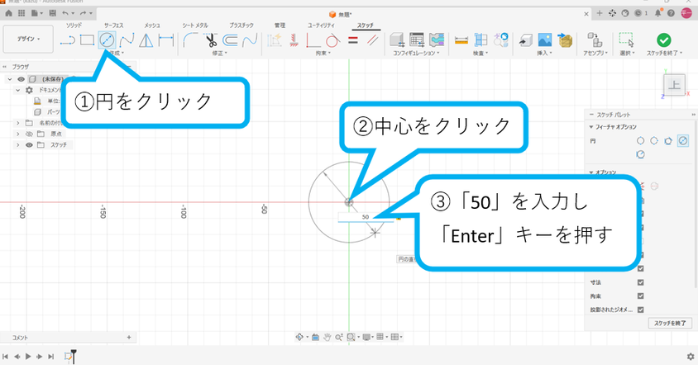Viewport: 698px width, 365px height.
Task: Toggle the 拘束 checkbox in Sketch Palette
Action: 641,296
